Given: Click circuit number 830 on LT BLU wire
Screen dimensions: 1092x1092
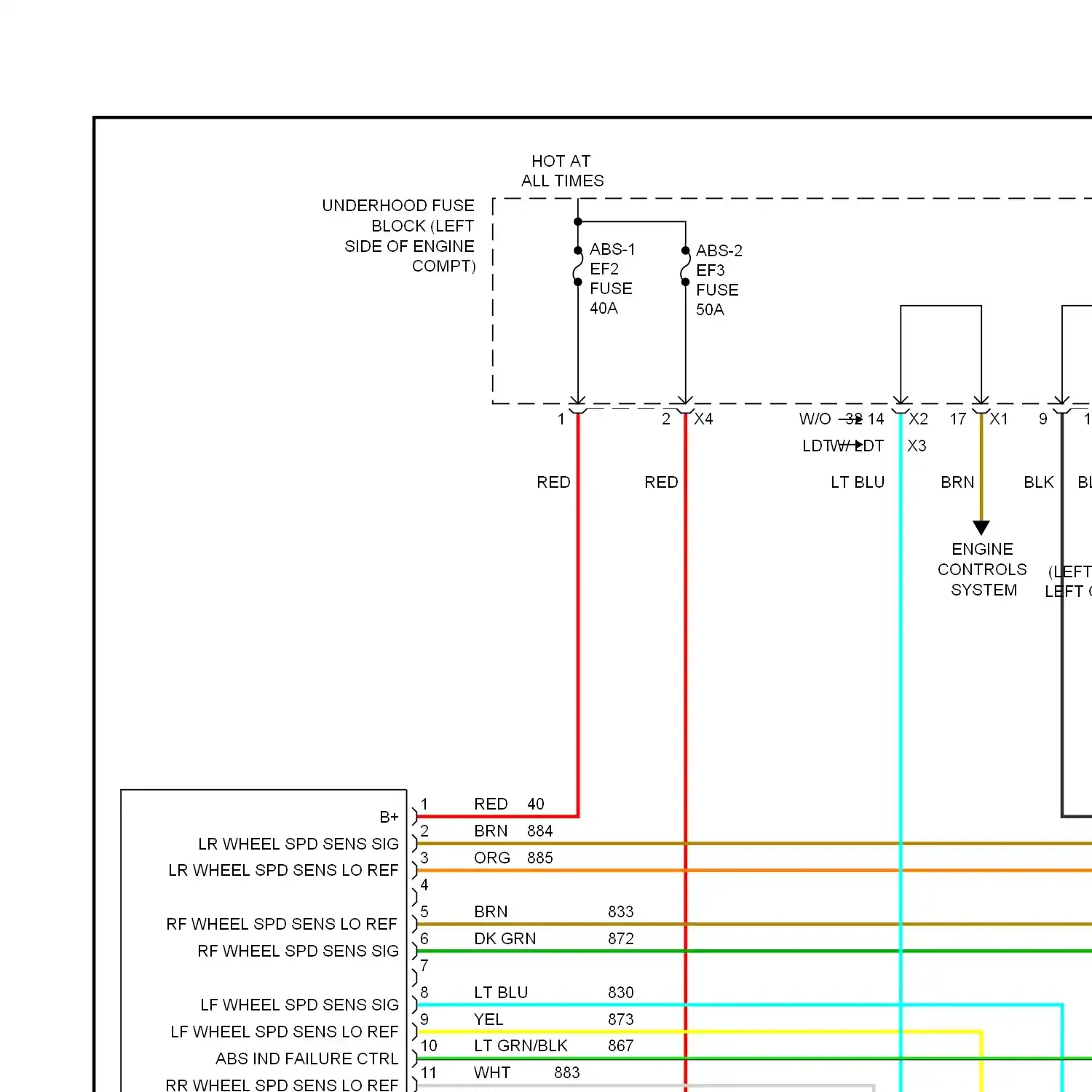Looking at the screenshot, I should pyautogui.click(x=621, y=993).
